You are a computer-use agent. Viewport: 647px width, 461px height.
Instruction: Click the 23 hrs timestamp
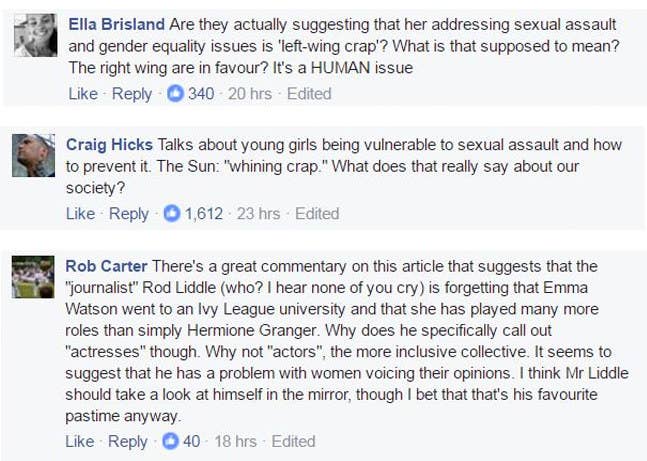[258, 214]
